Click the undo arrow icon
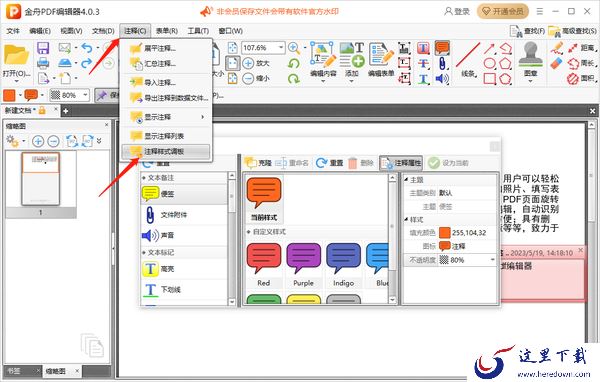This screenshot has width=600, height=382. pos(87,48)
